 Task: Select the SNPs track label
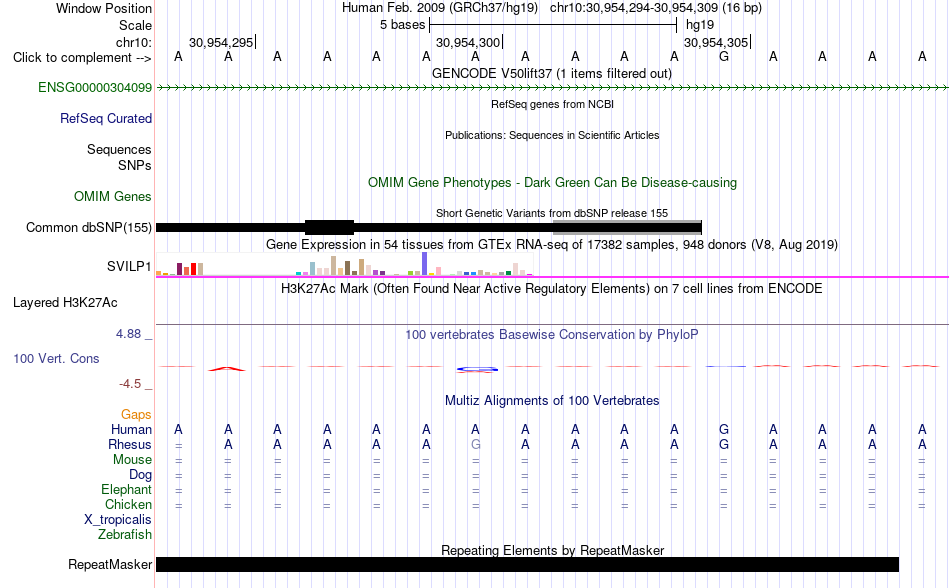tap(135, 165)
